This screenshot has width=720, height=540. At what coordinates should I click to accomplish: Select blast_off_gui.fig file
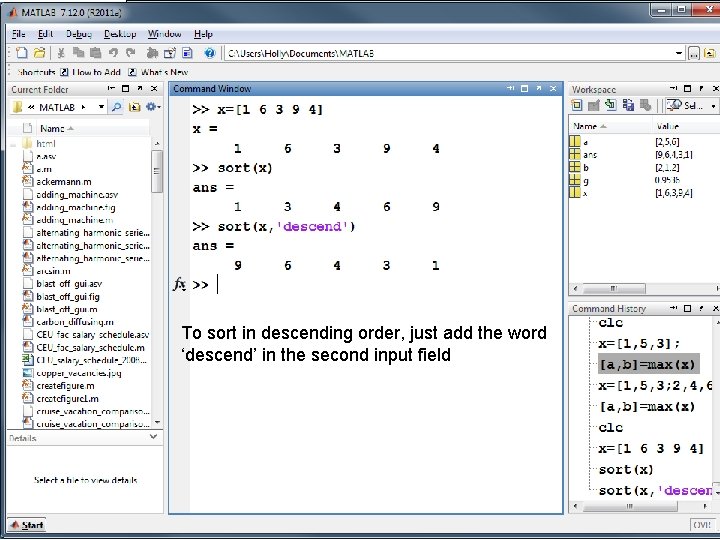coord(68,297)
